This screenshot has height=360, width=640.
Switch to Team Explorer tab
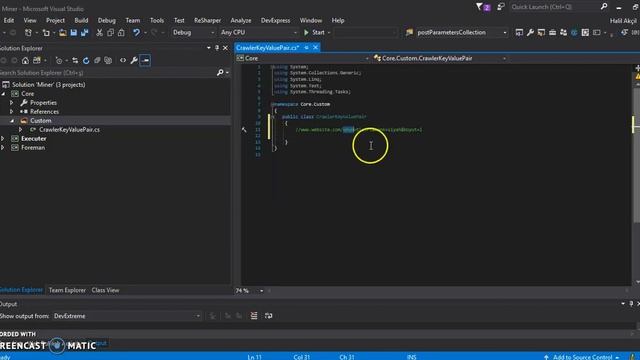pos(67,290)
